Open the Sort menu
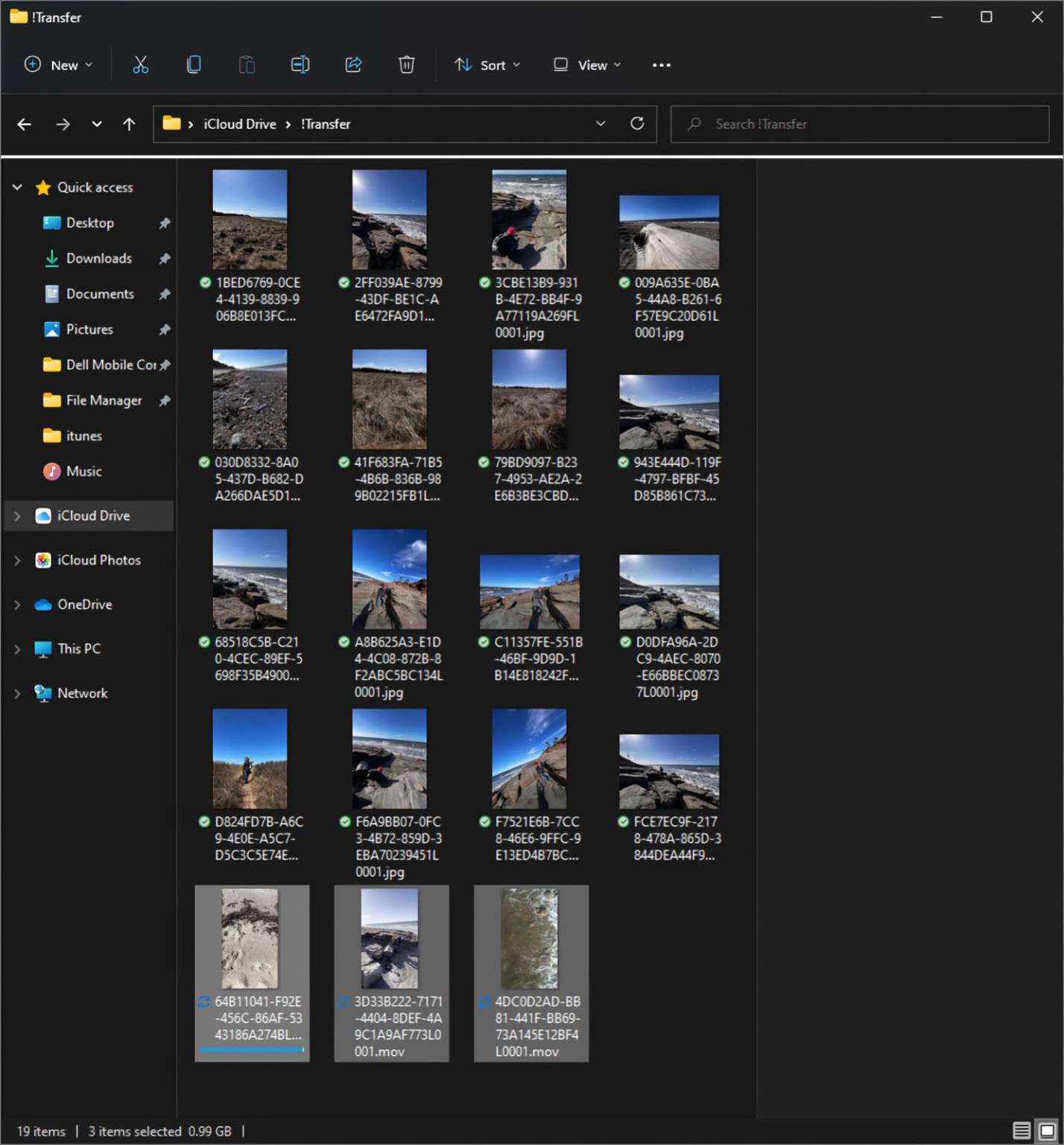Viewport: 1064px width, 1145px height. coord(487,65)
